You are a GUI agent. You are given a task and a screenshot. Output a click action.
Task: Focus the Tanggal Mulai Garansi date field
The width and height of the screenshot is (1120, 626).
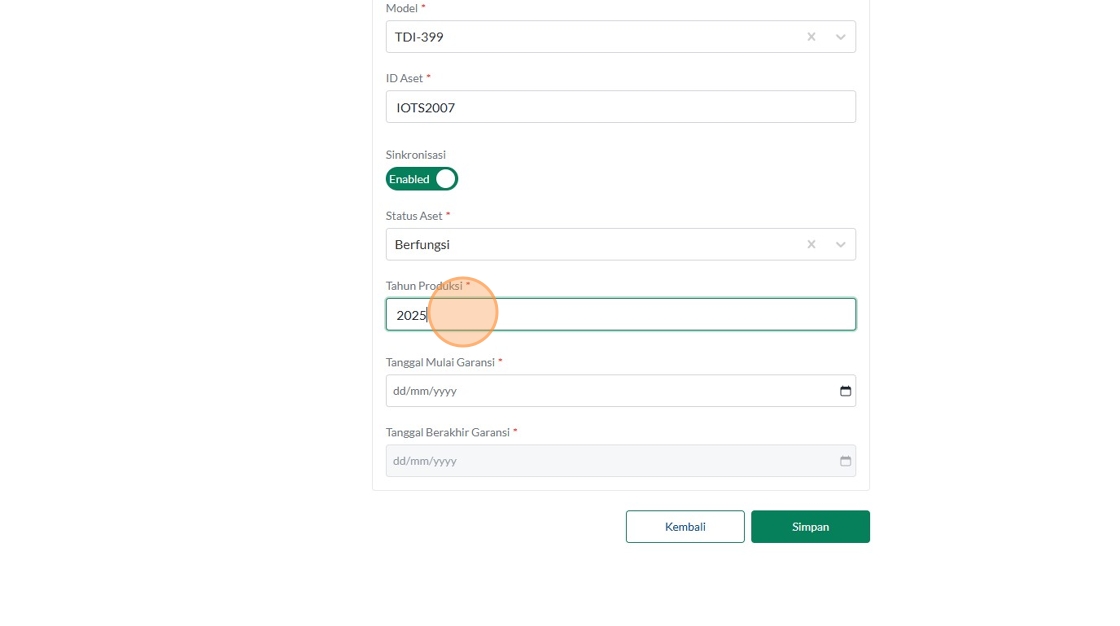coord(600,391)
